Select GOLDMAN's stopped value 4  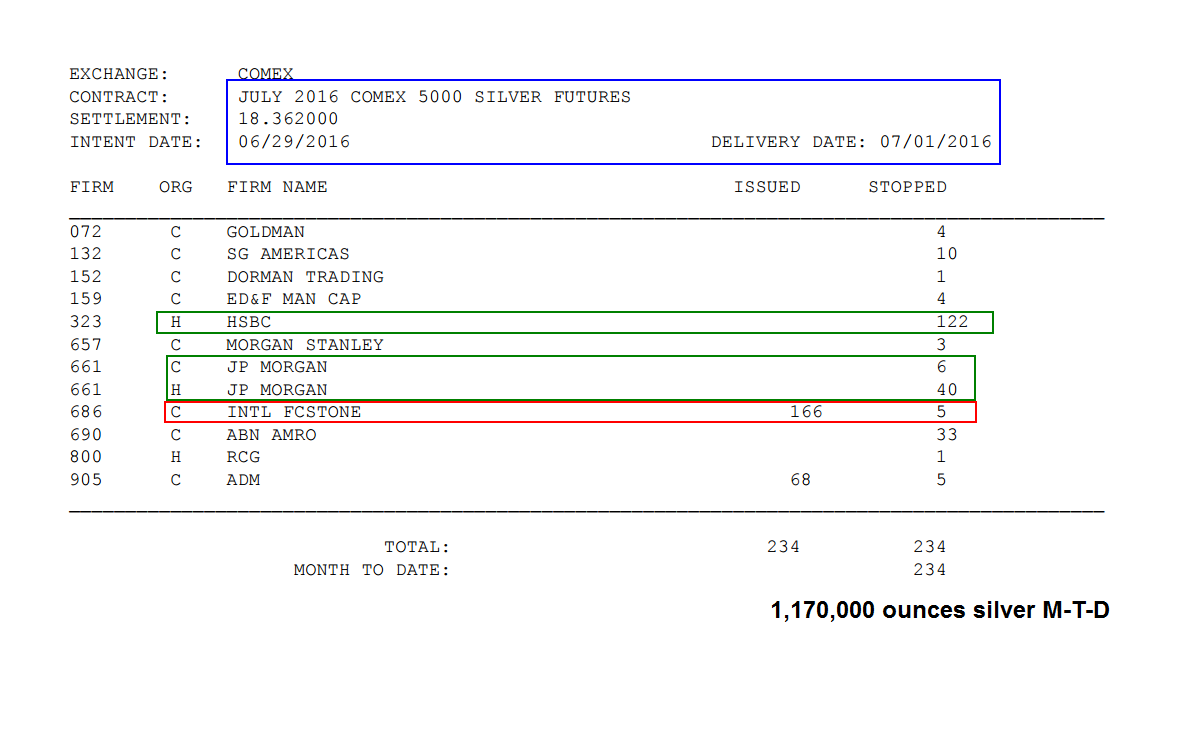tap(941, 232)
